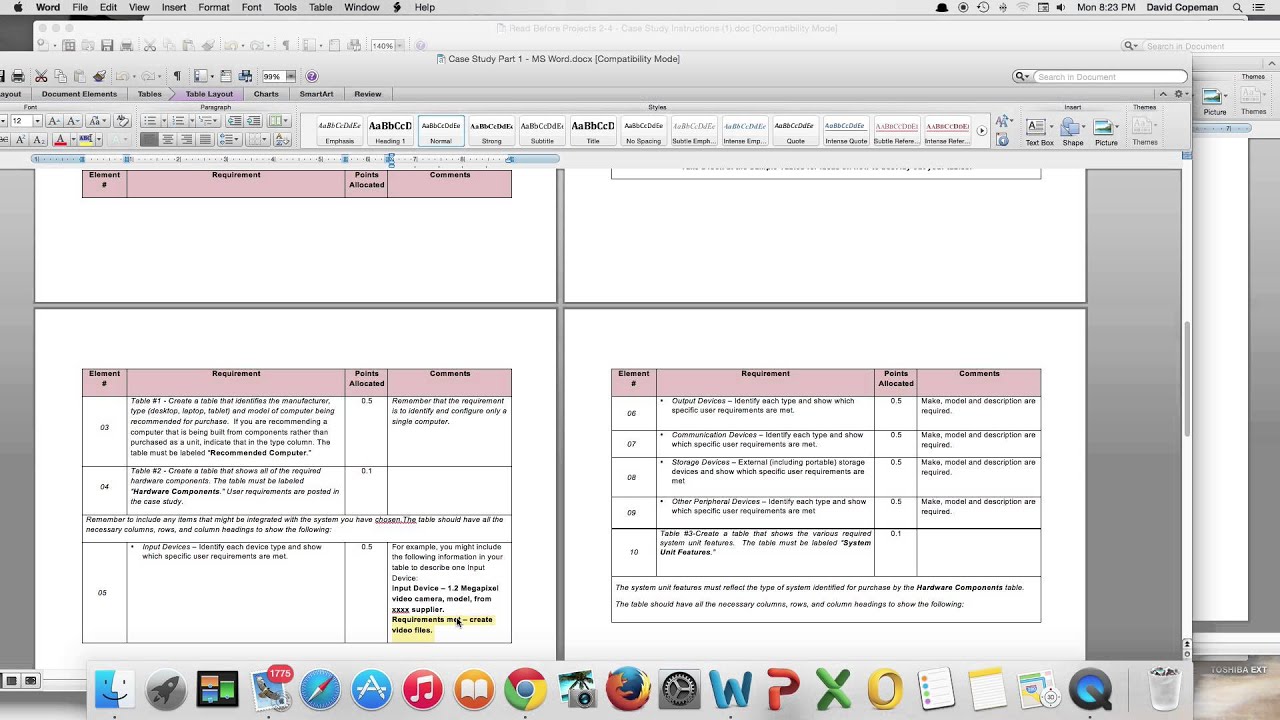This screenshot has width=1280, height=720.
Task: Toggle Align Text Right
Action: pyautogui.click(x=186, y=139)
